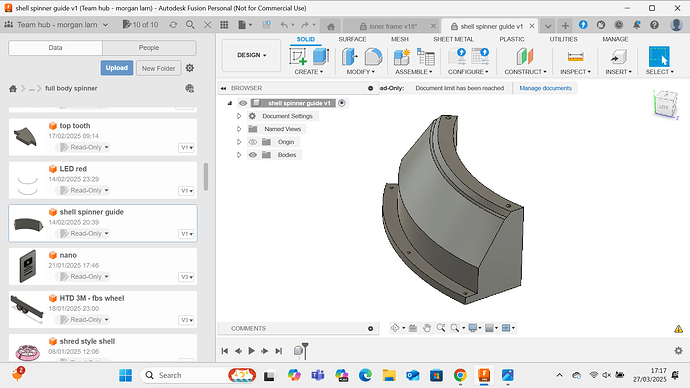Image resolution: width=690 pixels, height=388 pixels.
Task: Click the Fillet icon in Modify group
Action: pos(373,57)
